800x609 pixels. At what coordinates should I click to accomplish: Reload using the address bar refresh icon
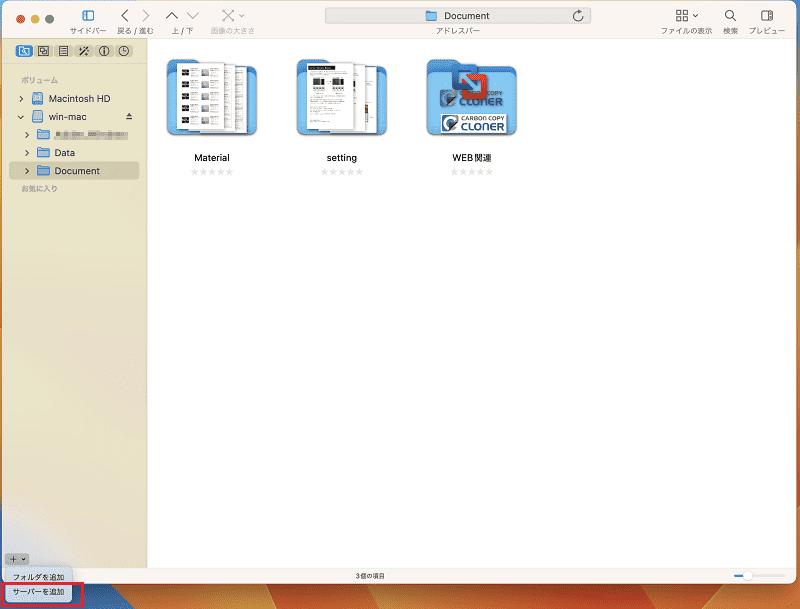pyautogui.click(x=578, y=16)
